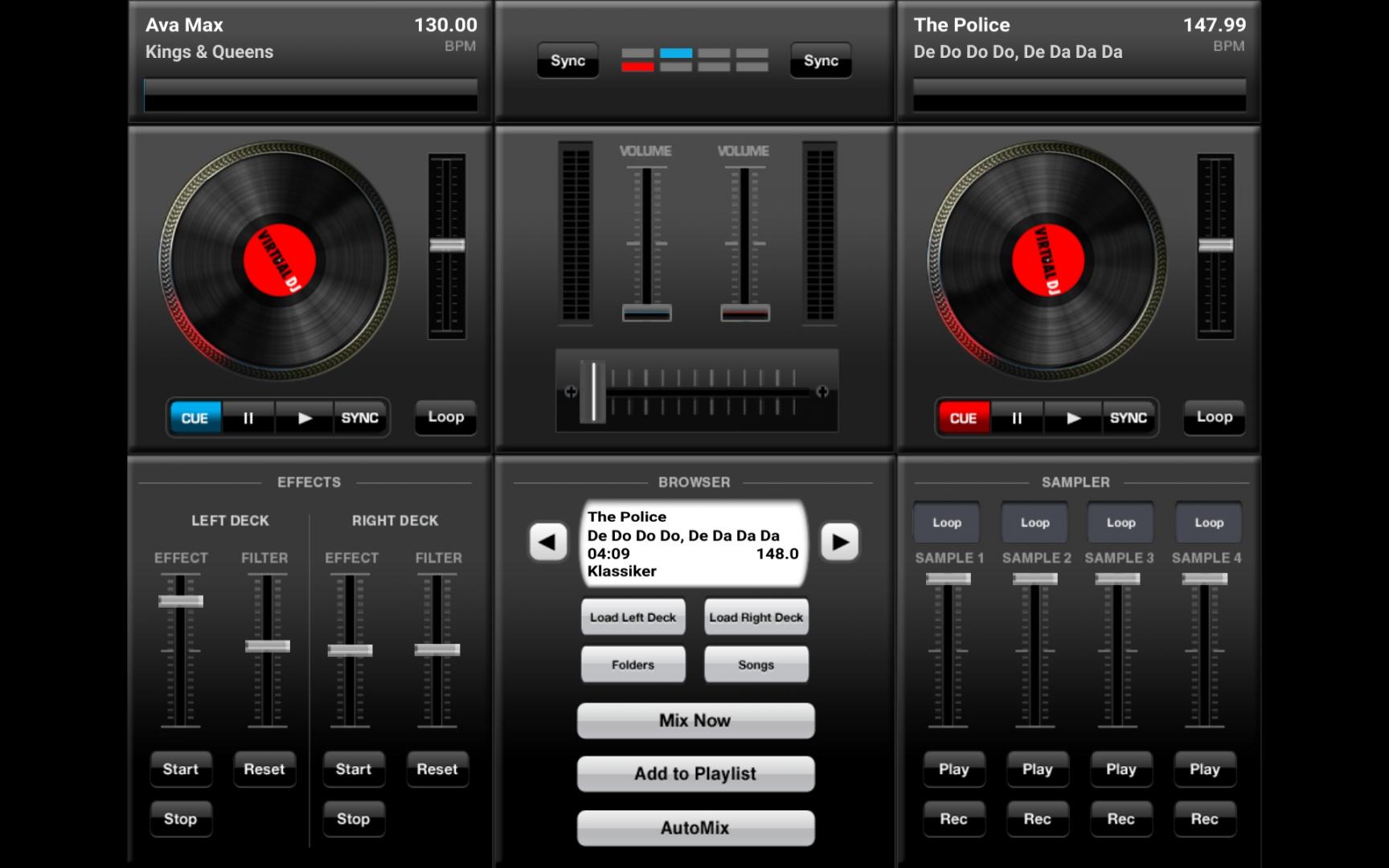1389x868 pixels.
Task: Click the left deck vinyl turntable
Action: (x=278, y=261)
